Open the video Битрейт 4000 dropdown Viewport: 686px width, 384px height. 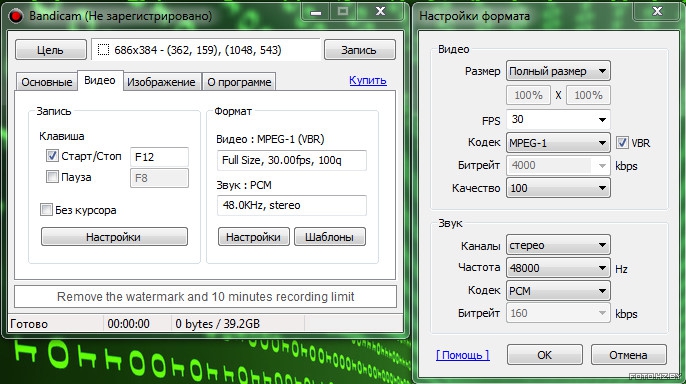558,165
